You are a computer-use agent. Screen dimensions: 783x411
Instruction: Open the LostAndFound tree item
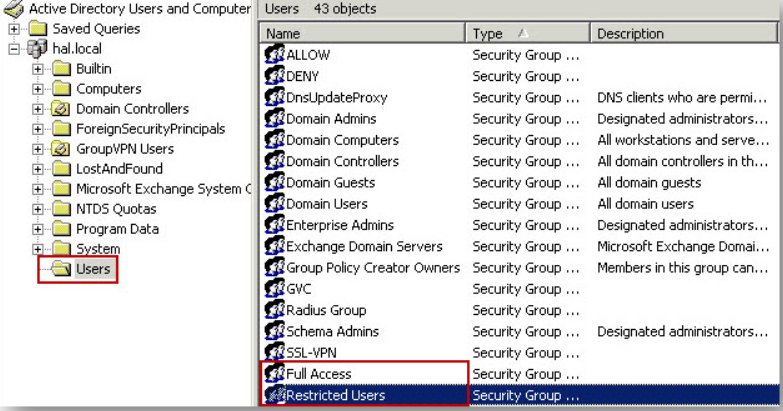[x=119, y=169]
